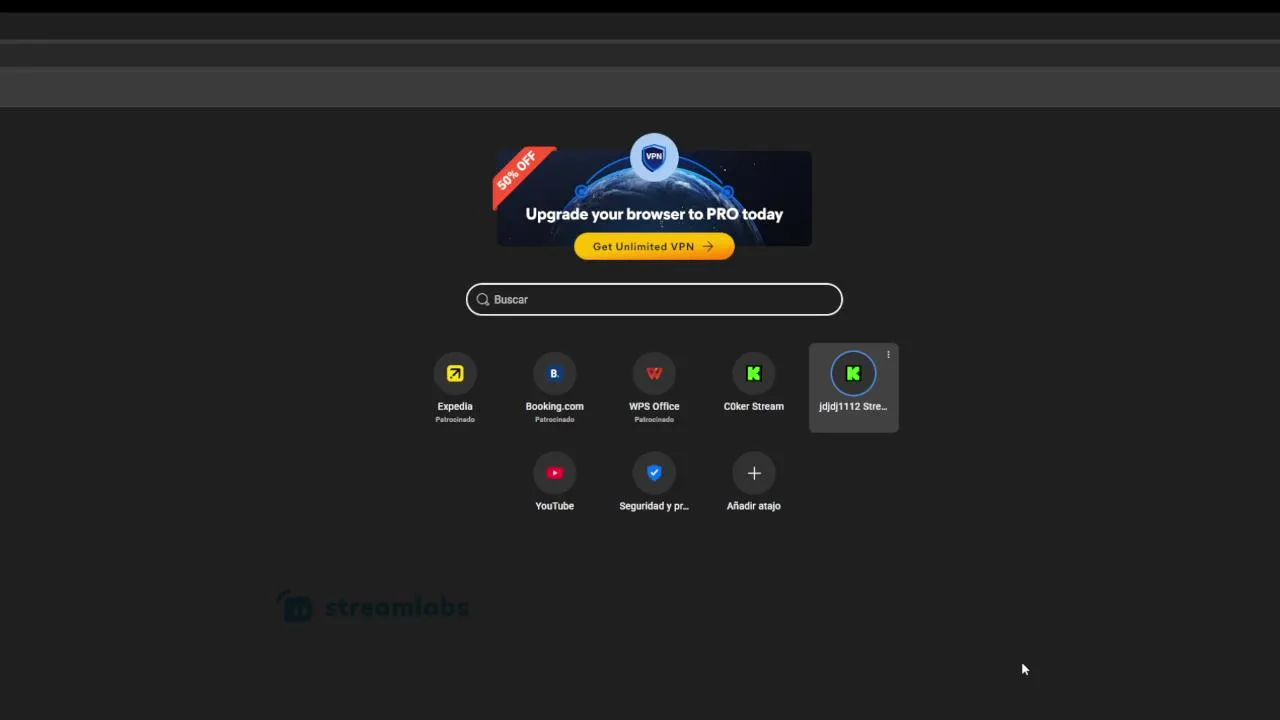The width and height of the screenshot is (1280, 720).
Task: Click the VPN shield badge on the banner
Action: (654, 157)
